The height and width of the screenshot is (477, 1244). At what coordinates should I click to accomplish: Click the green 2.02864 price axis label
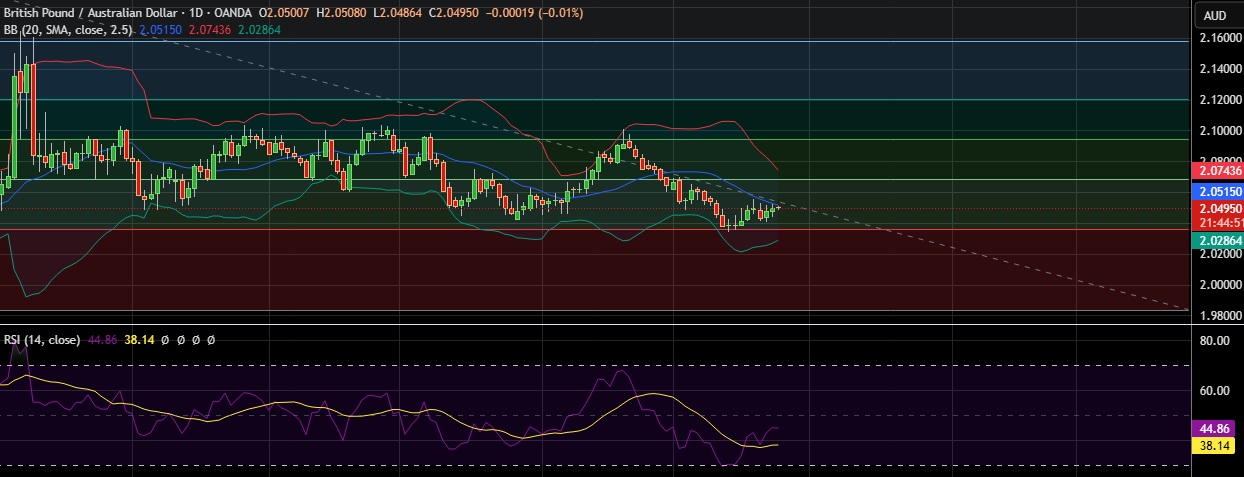point(1219,241)
